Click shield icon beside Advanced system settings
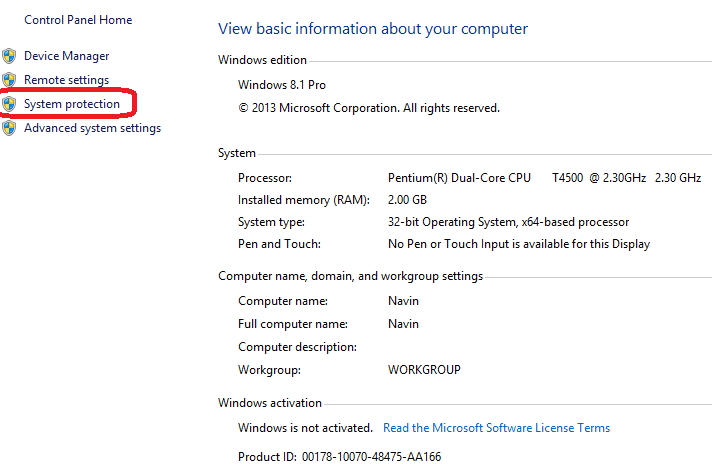 click(x=9, y=128)
